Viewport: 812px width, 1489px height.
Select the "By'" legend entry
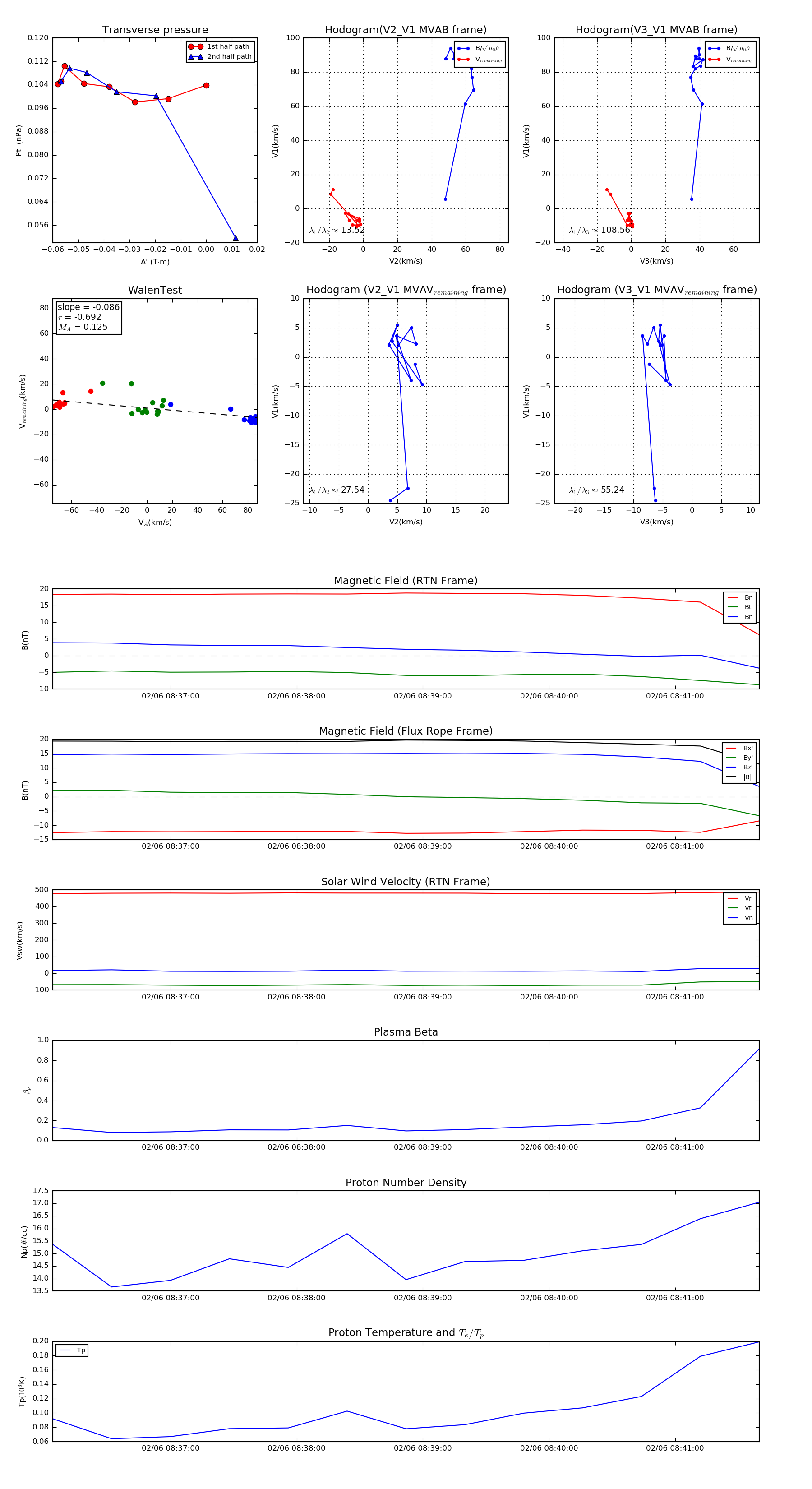[x=739, y=758]
